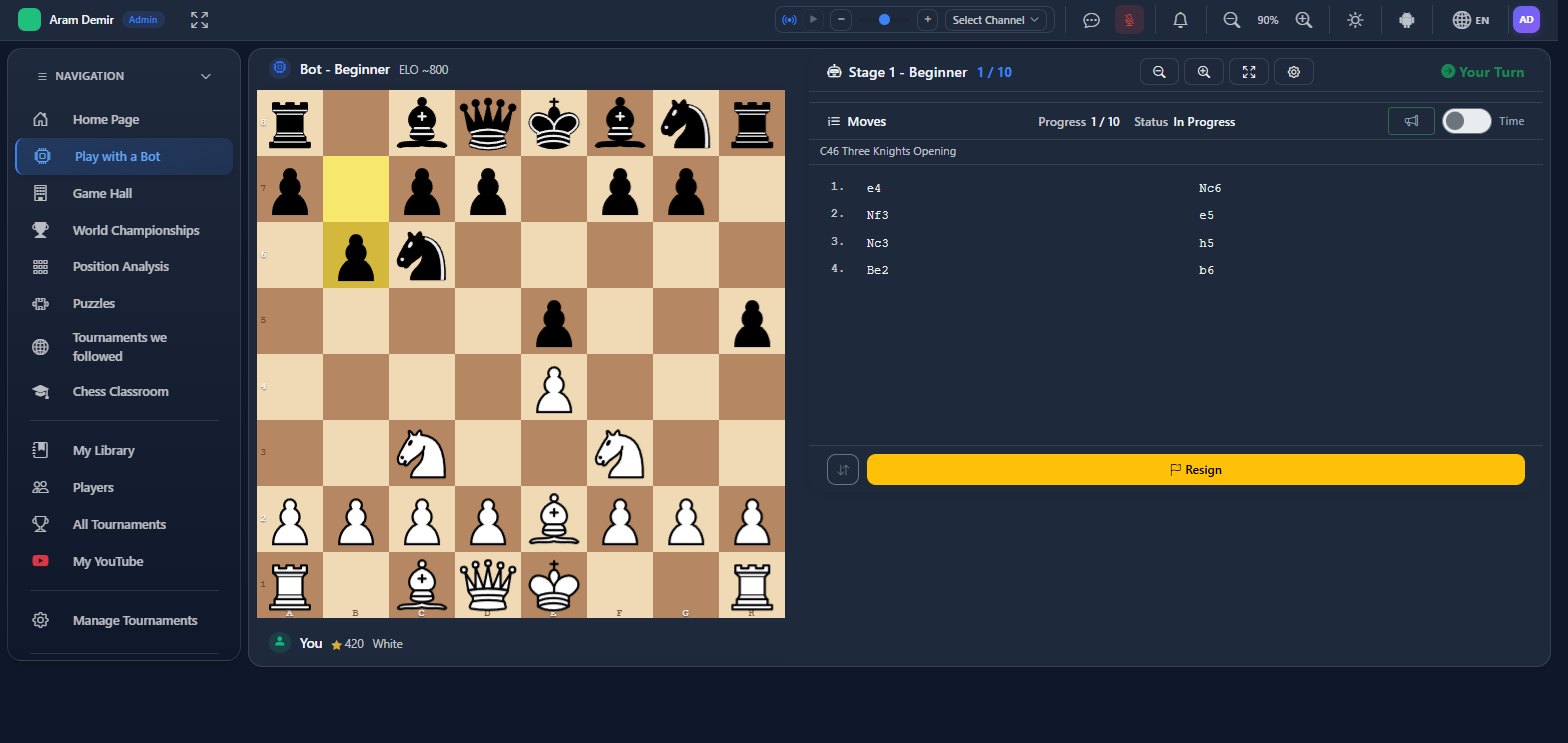Click the Puzzles icon in sidebar
Screen dimensions: 1568x743
(x=41, y=303)
